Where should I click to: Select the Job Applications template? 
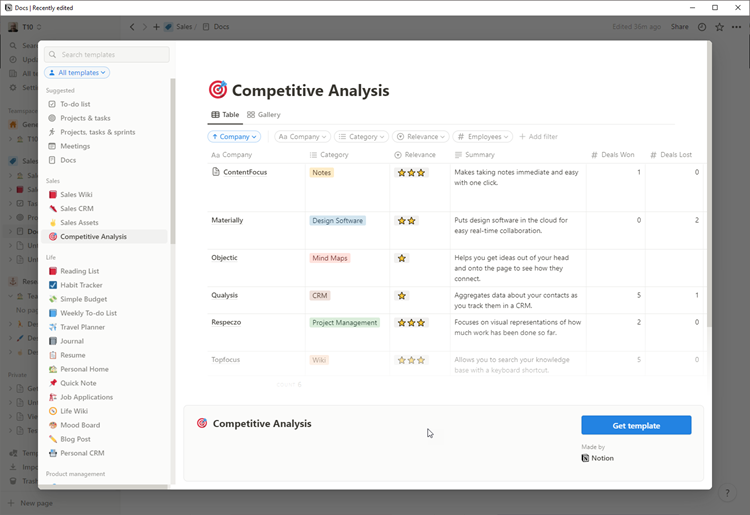click(86, 397)
